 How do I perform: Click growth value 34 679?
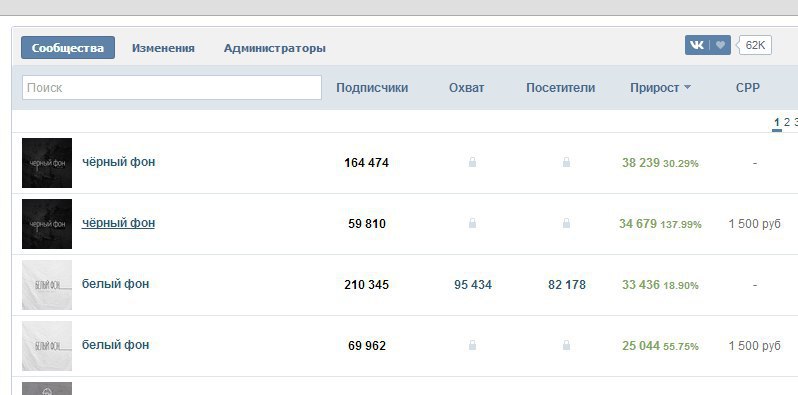638,224
